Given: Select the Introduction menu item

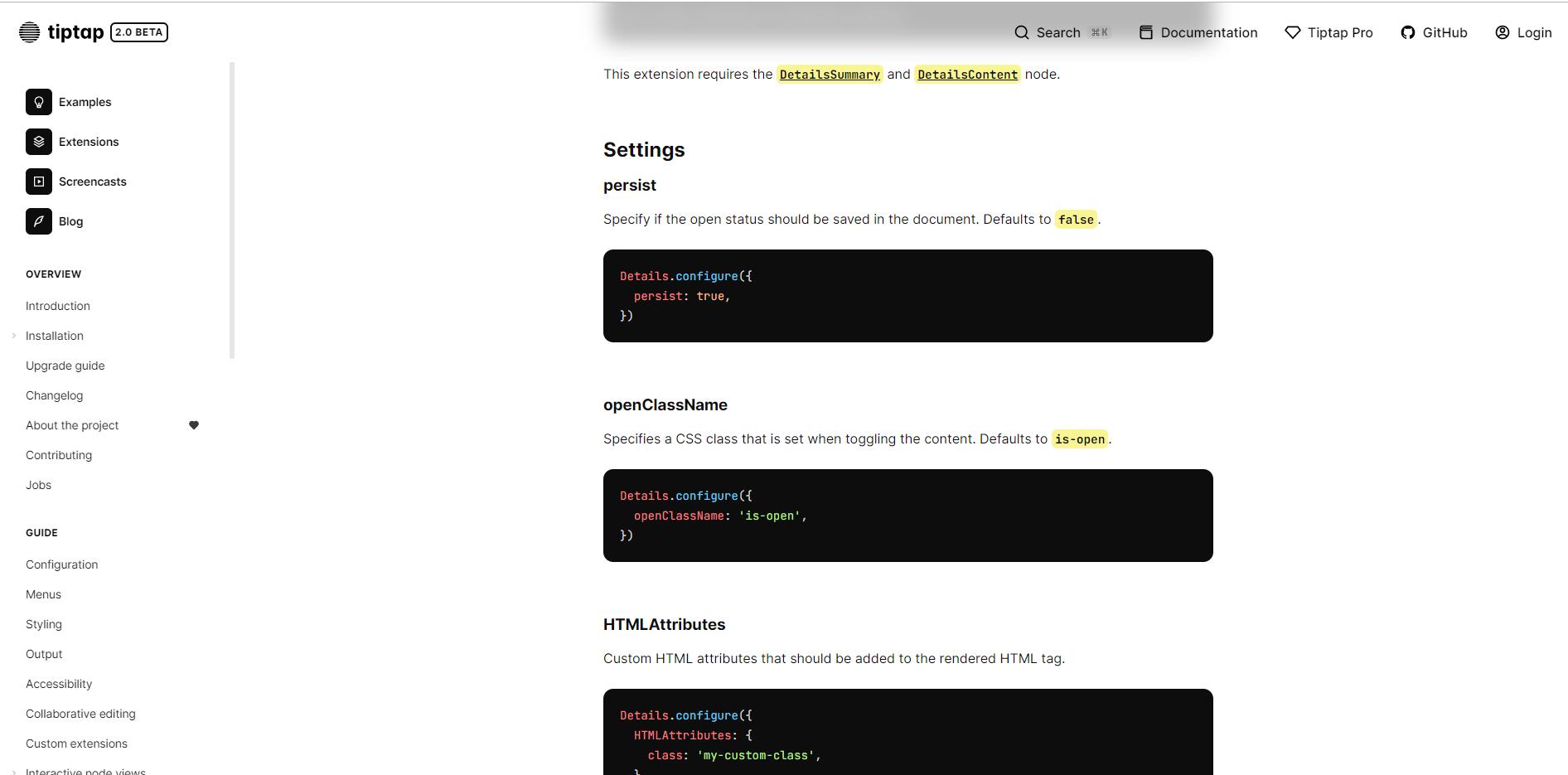Looking at the screenshot, I should 57,306.
